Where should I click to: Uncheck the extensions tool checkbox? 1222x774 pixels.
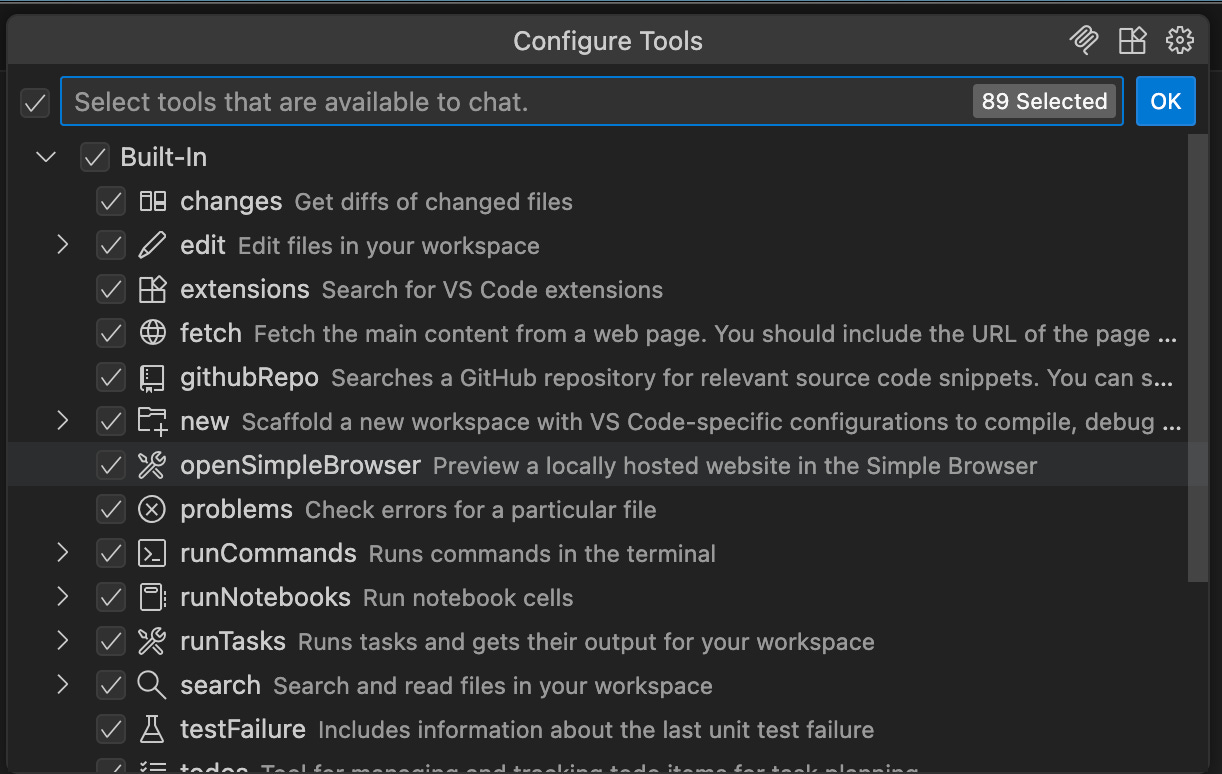pyautogui.click(x=111, y=290)
